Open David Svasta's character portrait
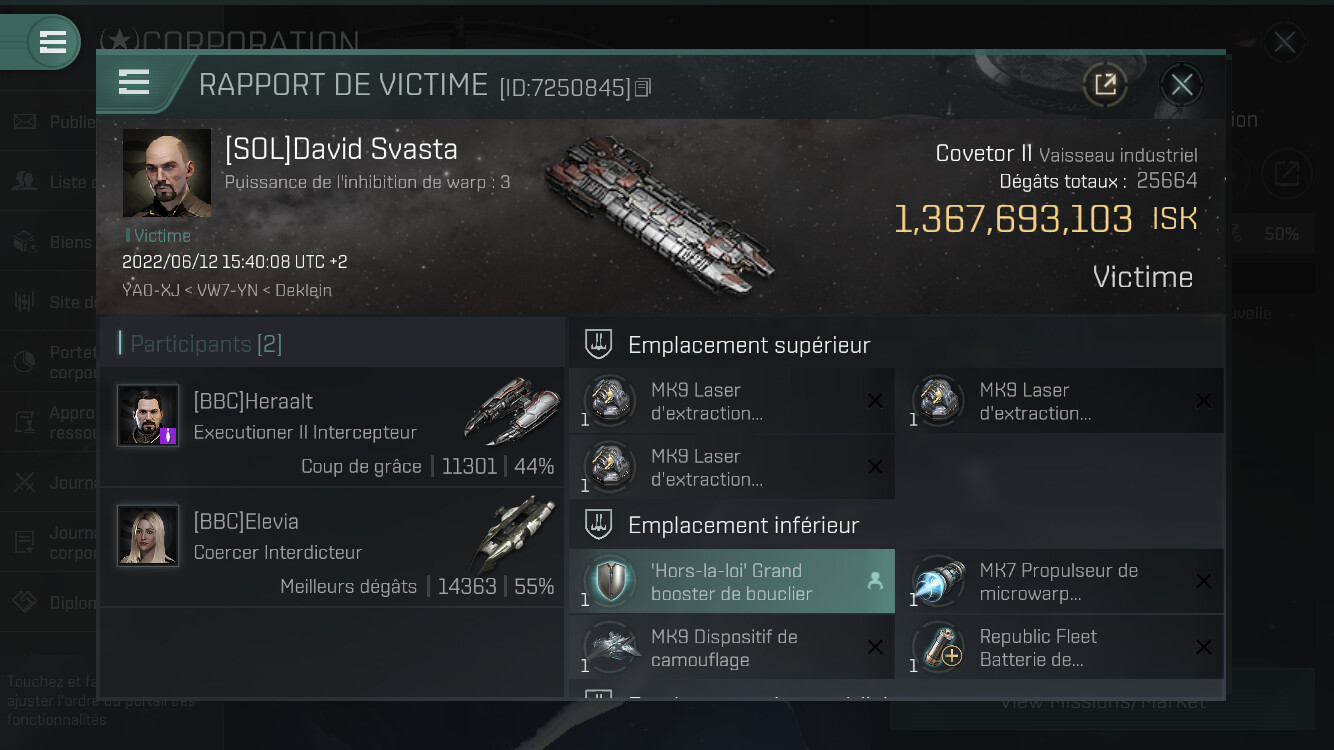Viewport: 1334px width, 750px height. click(x=166, y=173)
